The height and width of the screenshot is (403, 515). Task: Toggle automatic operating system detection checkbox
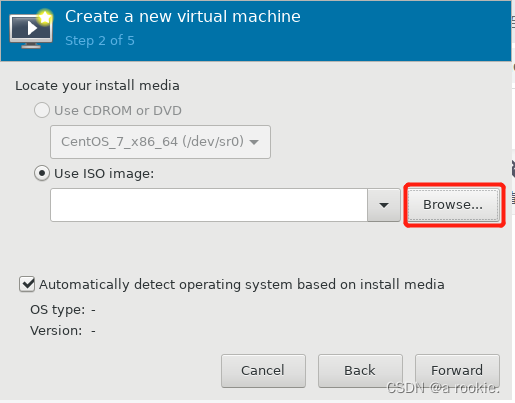coord(27,284)
